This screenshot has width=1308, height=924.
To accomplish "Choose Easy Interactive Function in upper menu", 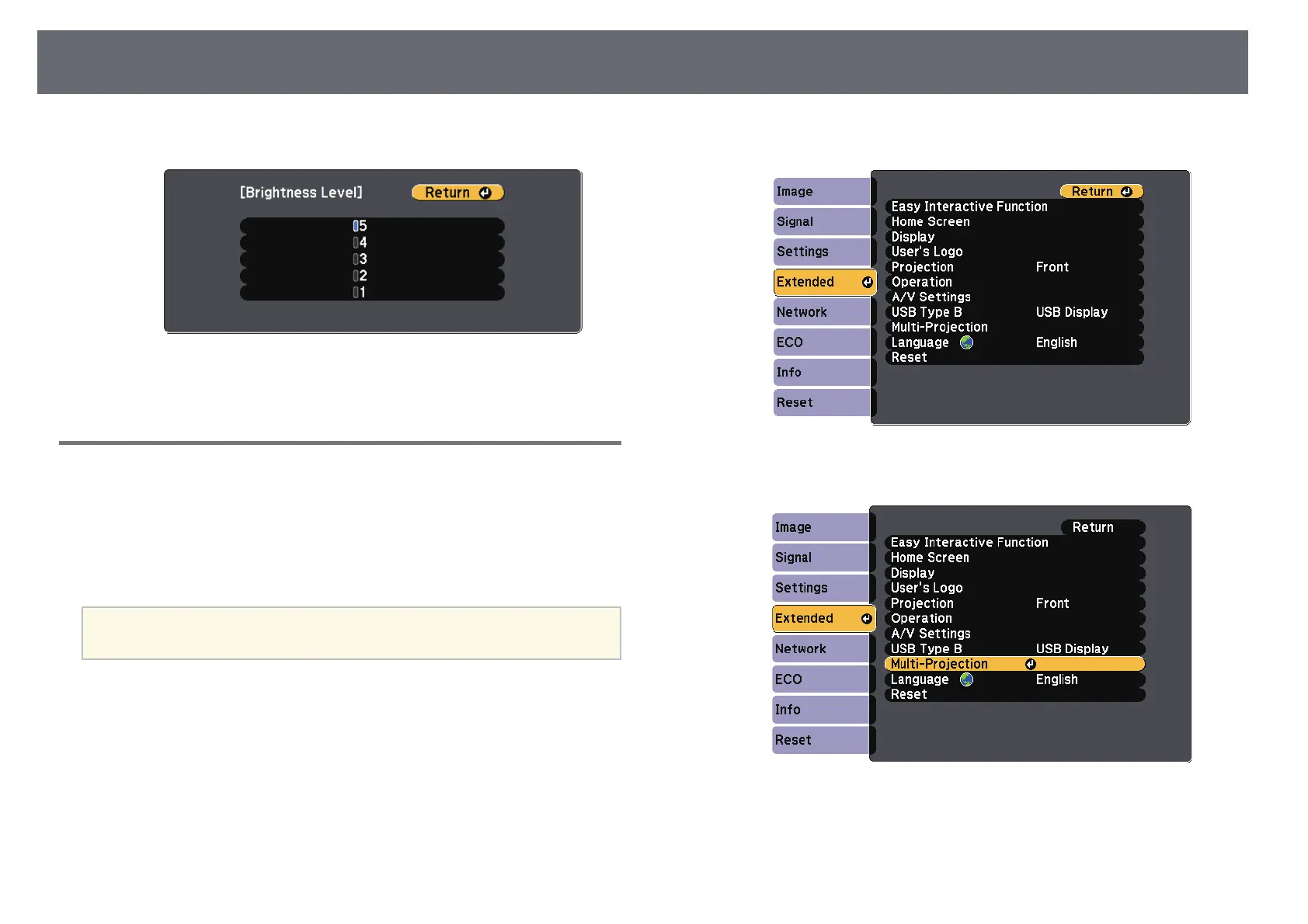I will 1014,207.
